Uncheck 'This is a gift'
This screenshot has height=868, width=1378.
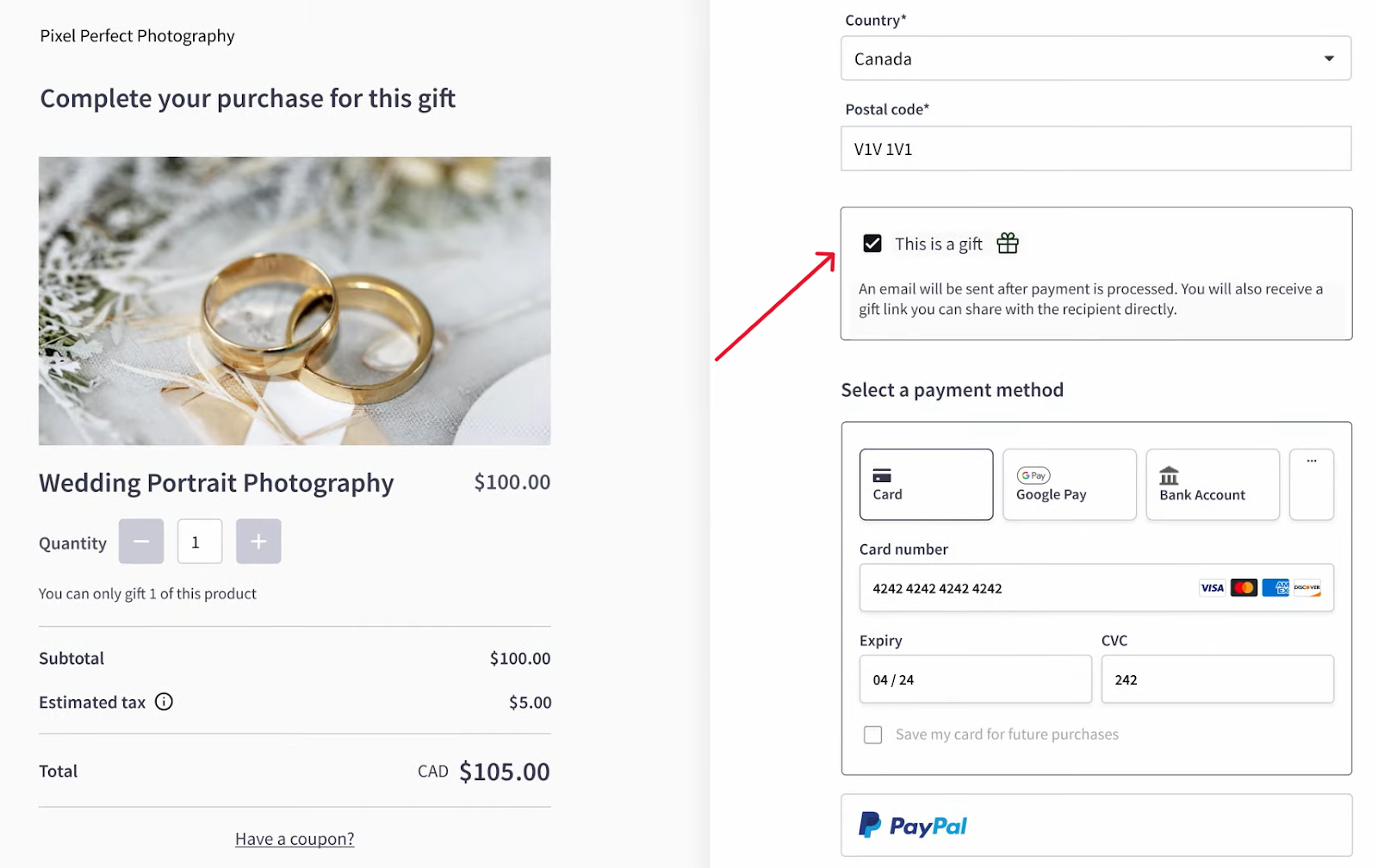(872, 244)
